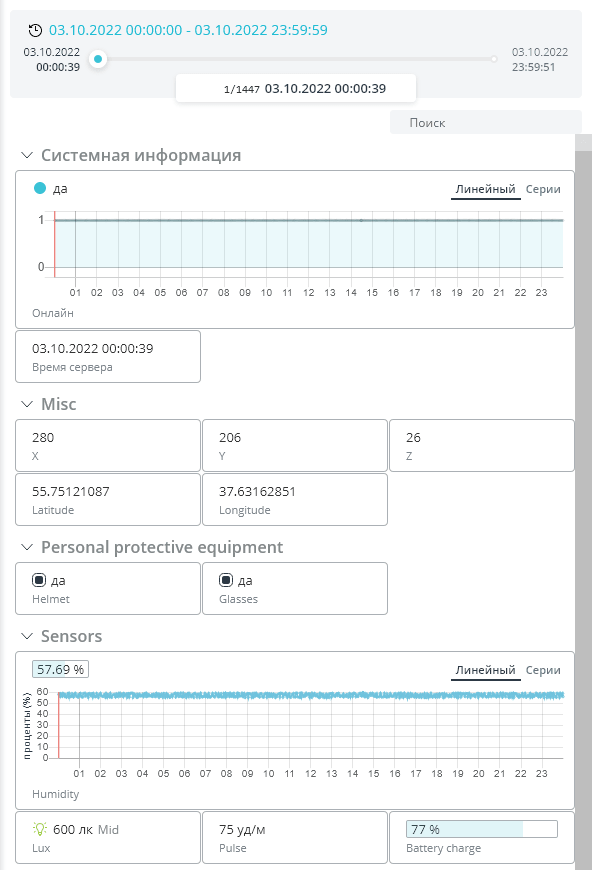Switch Online chart to Серии tab

tap(543, 189)
